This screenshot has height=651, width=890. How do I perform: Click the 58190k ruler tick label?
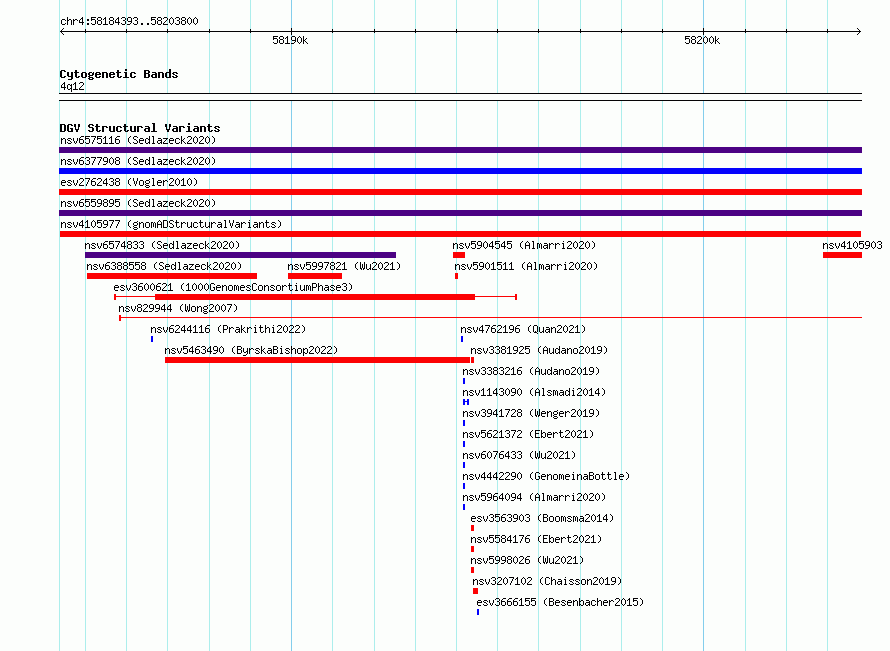coord(290,40)
